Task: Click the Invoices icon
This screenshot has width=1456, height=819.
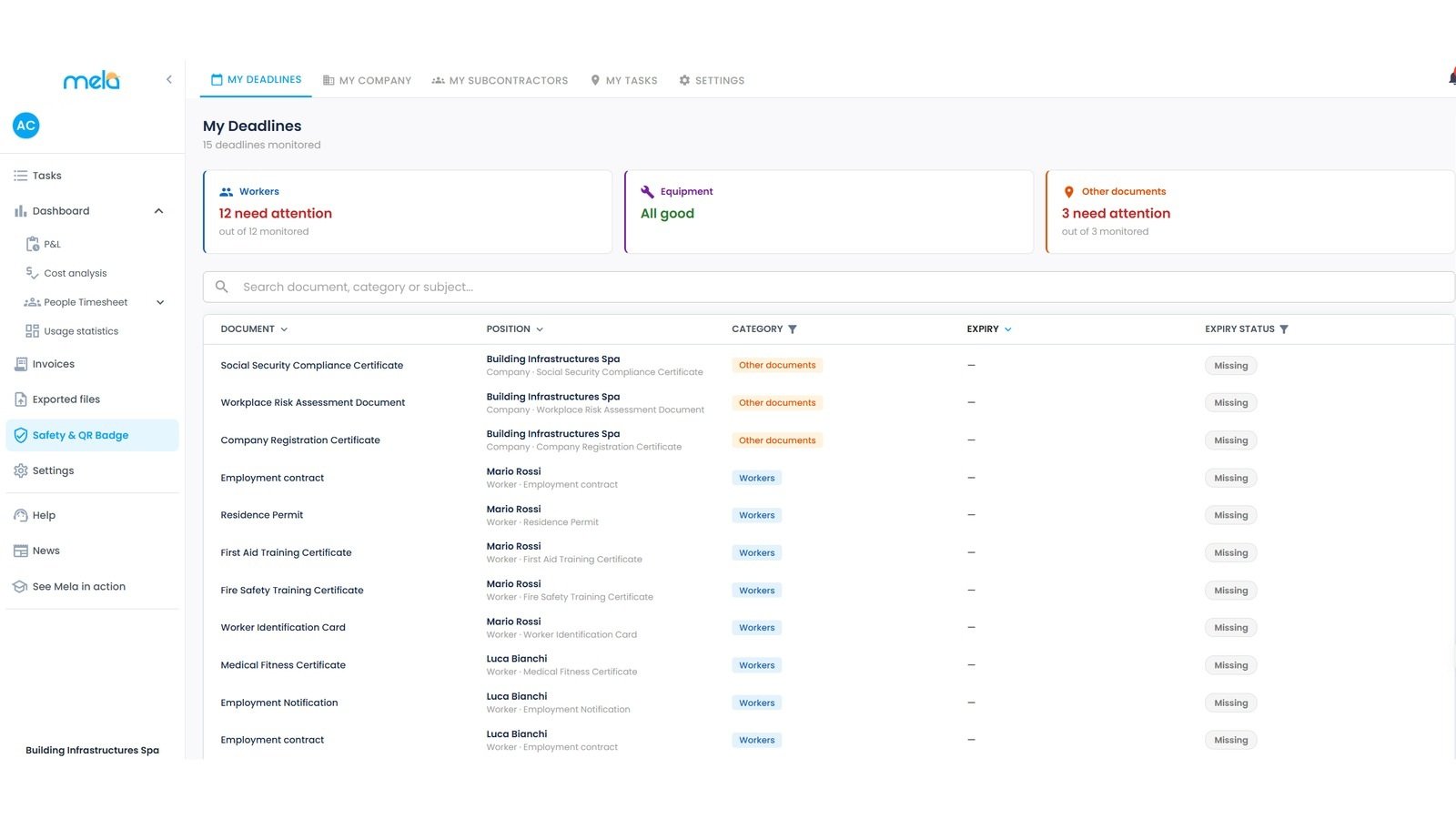Action: 20,364
